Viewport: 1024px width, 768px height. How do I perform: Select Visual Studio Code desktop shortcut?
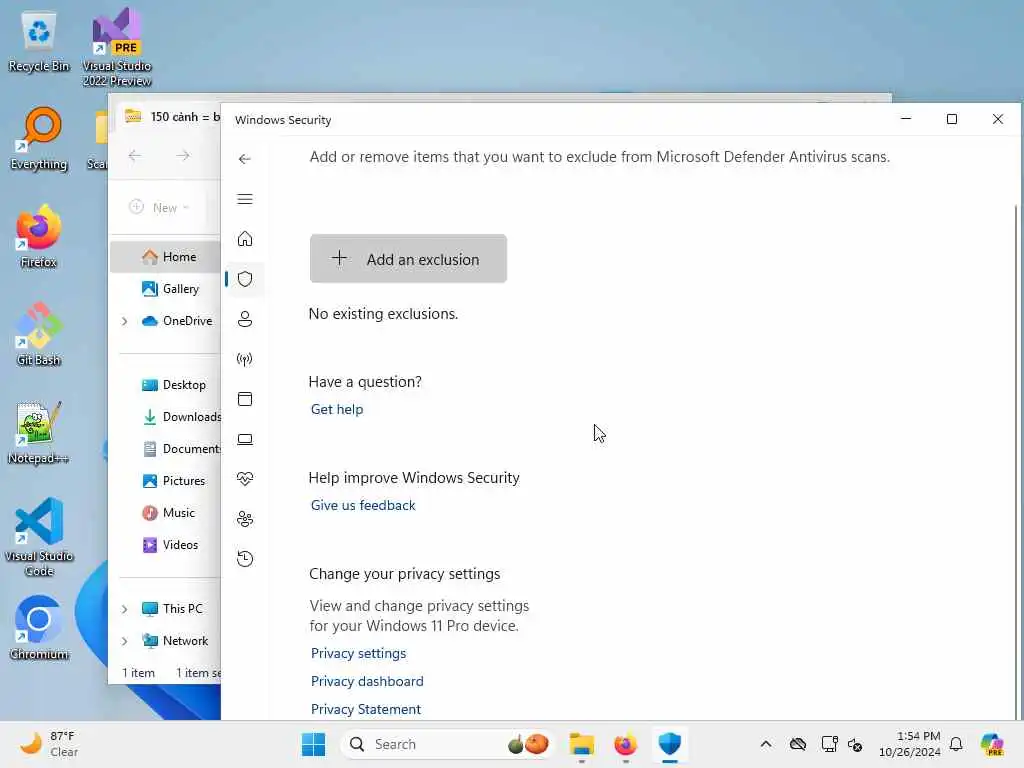coord(39,537)
